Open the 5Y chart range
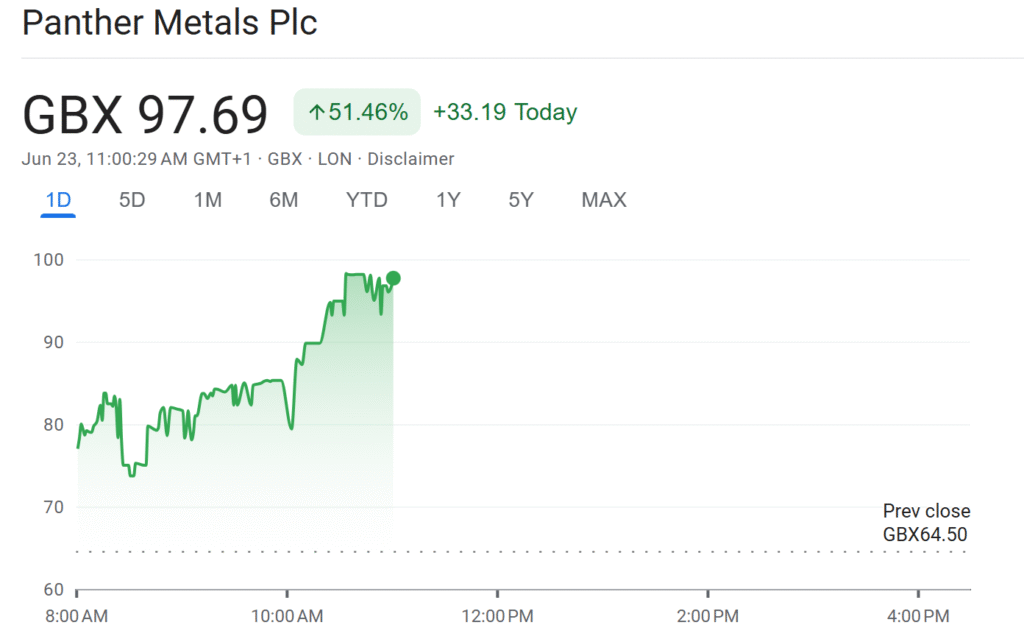The height and width of the screenshot is (639, 1024). coord(521,200)
